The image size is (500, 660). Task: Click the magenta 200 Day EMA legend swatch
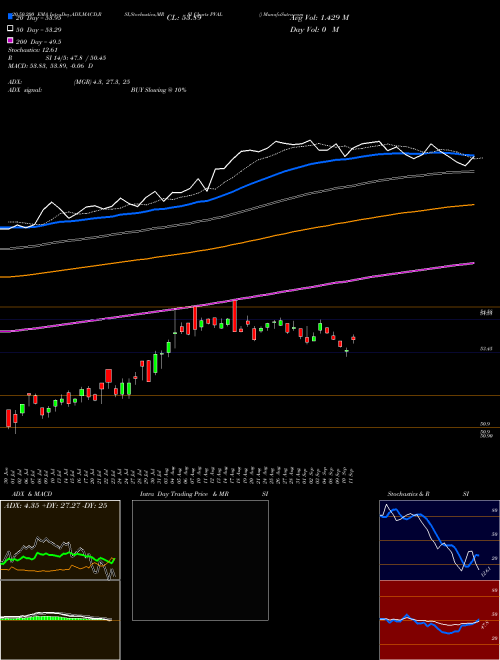[10, 40]
